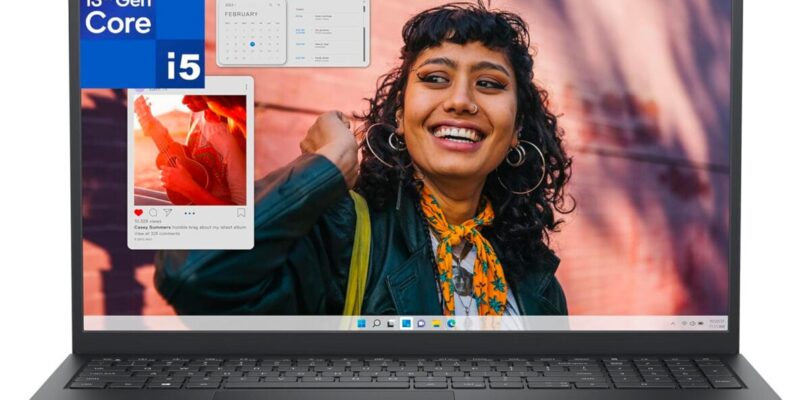Open the Windows Start menu
Image resolution: width=810 pixels, height=400 pixels.
(362, 324)
